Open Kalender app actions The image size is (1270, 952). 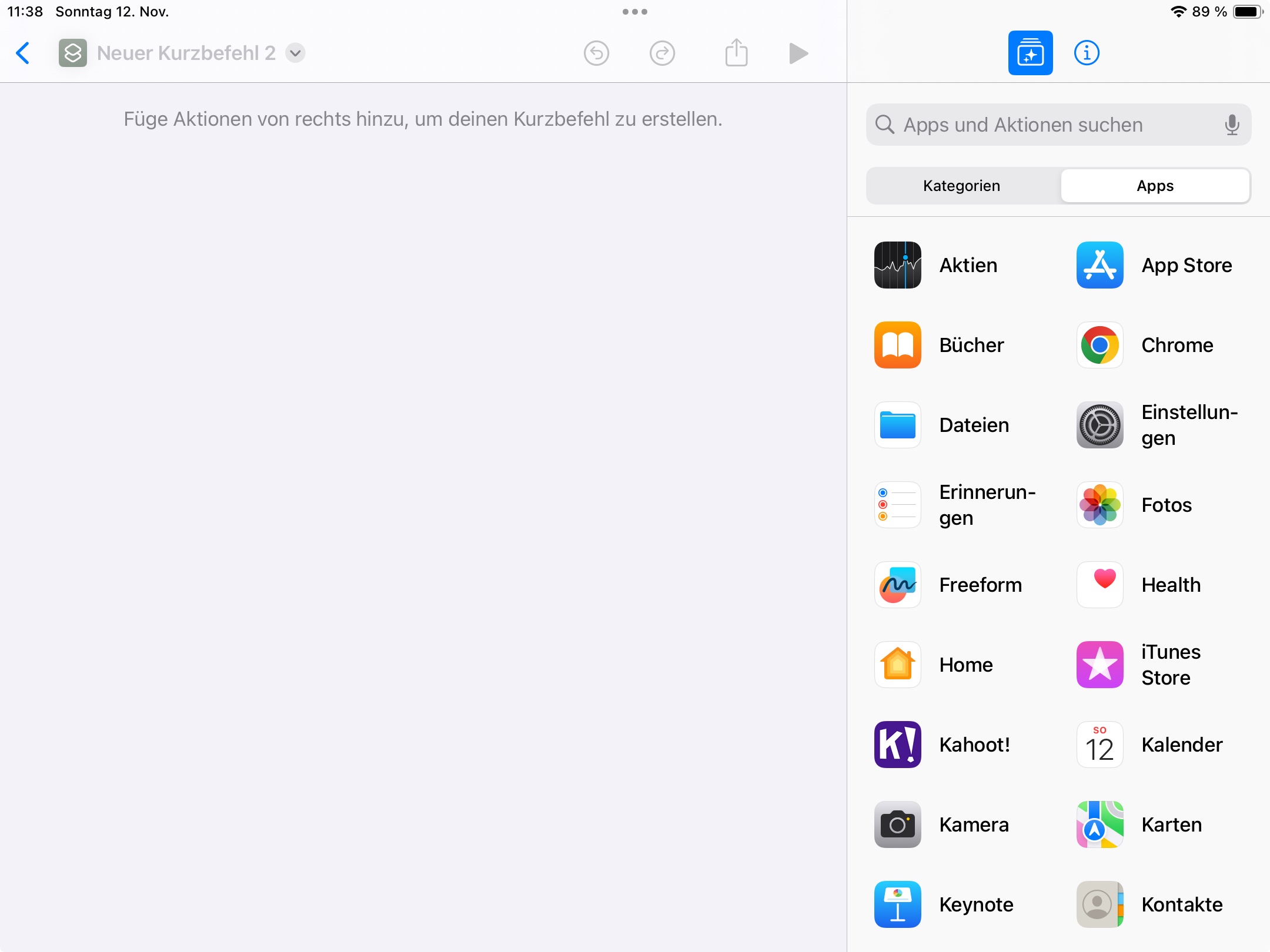(1149, 745)
